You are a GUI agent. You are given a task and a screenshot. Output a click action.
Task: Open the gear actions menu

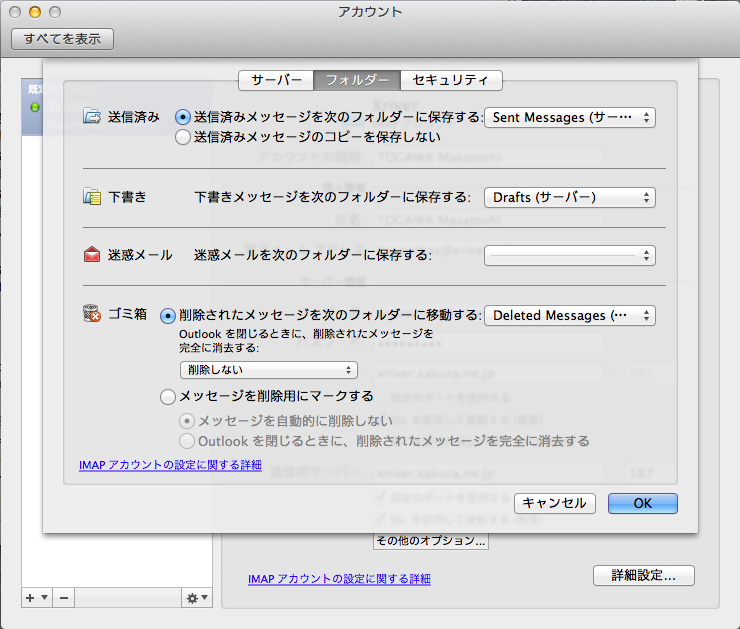[196, 597]
